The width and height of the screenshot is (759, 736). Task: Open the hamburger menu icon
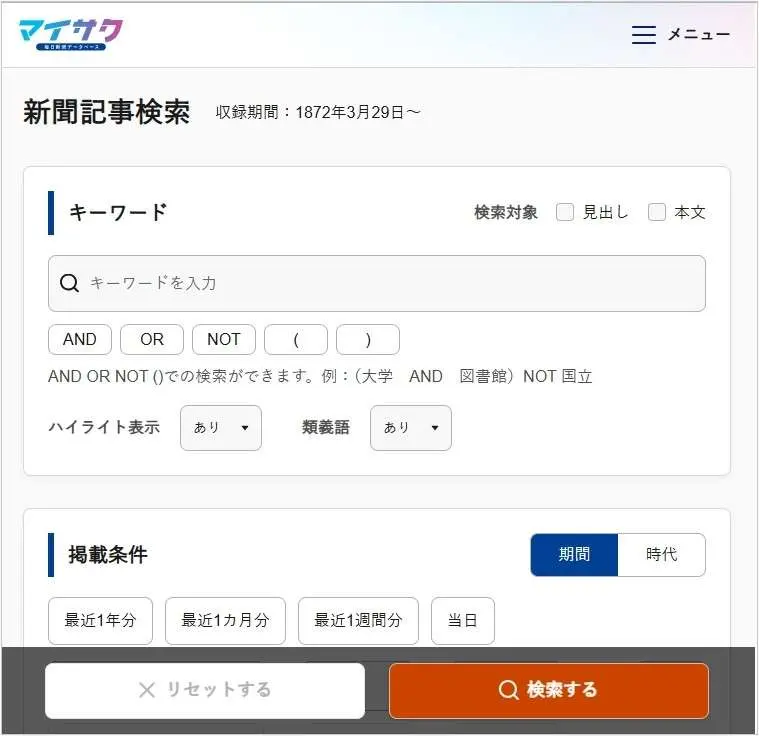(643, 35)
